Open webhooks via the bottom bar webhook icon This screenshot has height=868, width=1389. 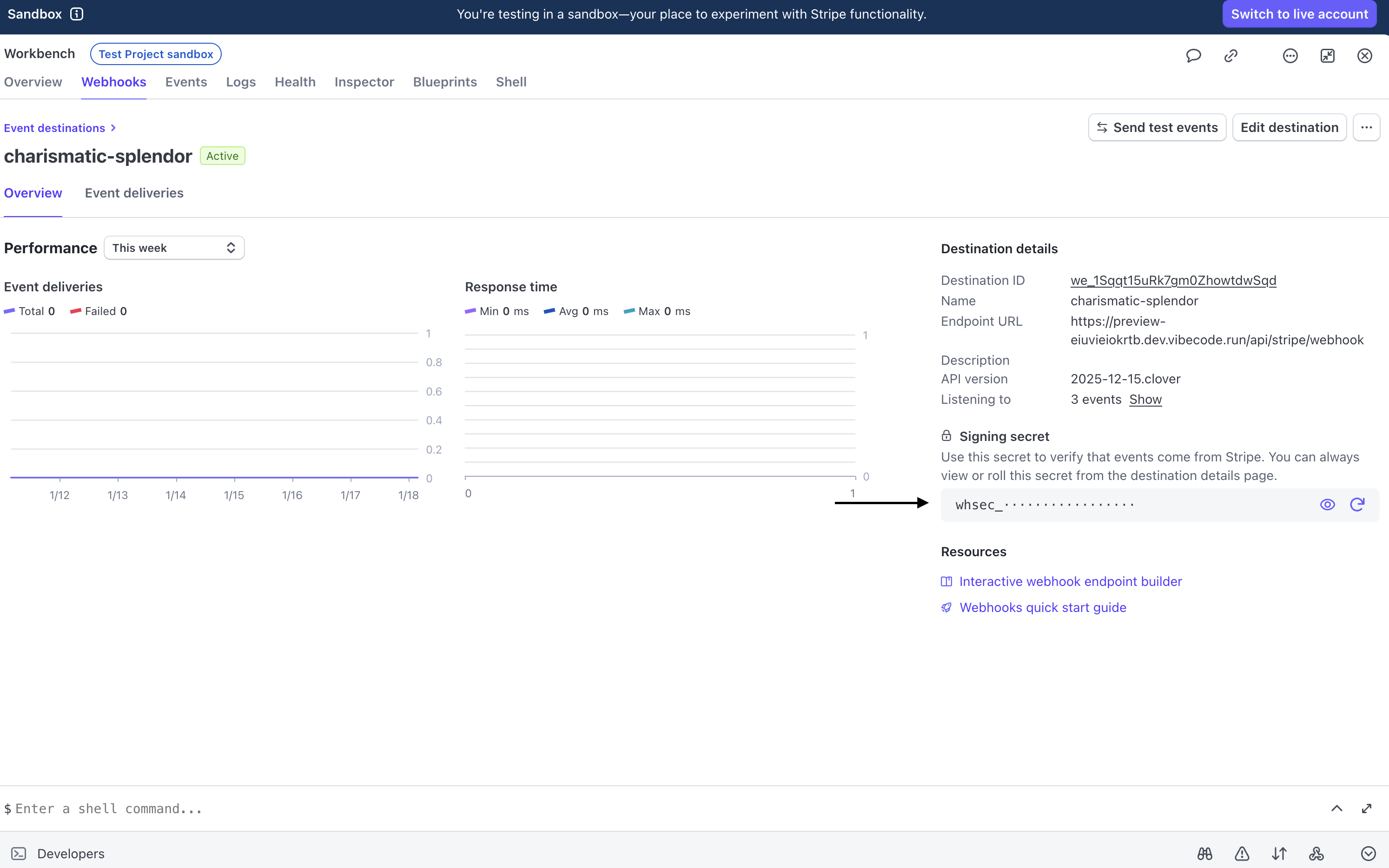coord(1316,853)
